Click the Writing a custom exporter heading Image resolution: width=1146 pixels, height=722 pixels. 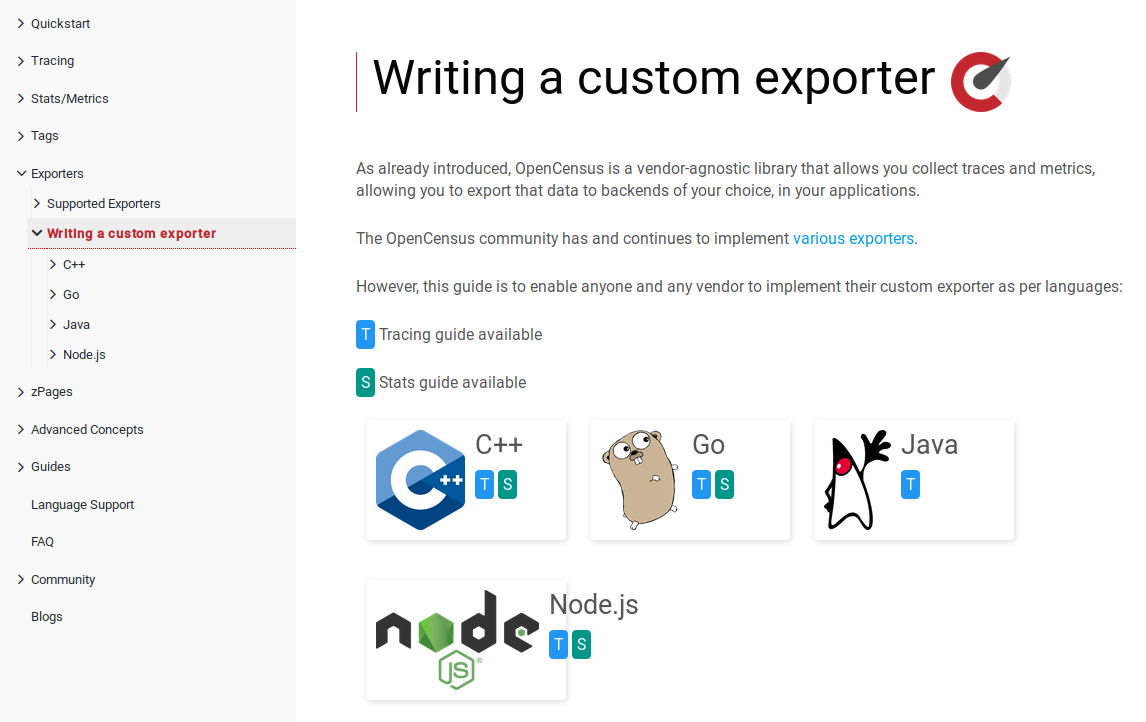pyautogui.click(x=653, y=78)
